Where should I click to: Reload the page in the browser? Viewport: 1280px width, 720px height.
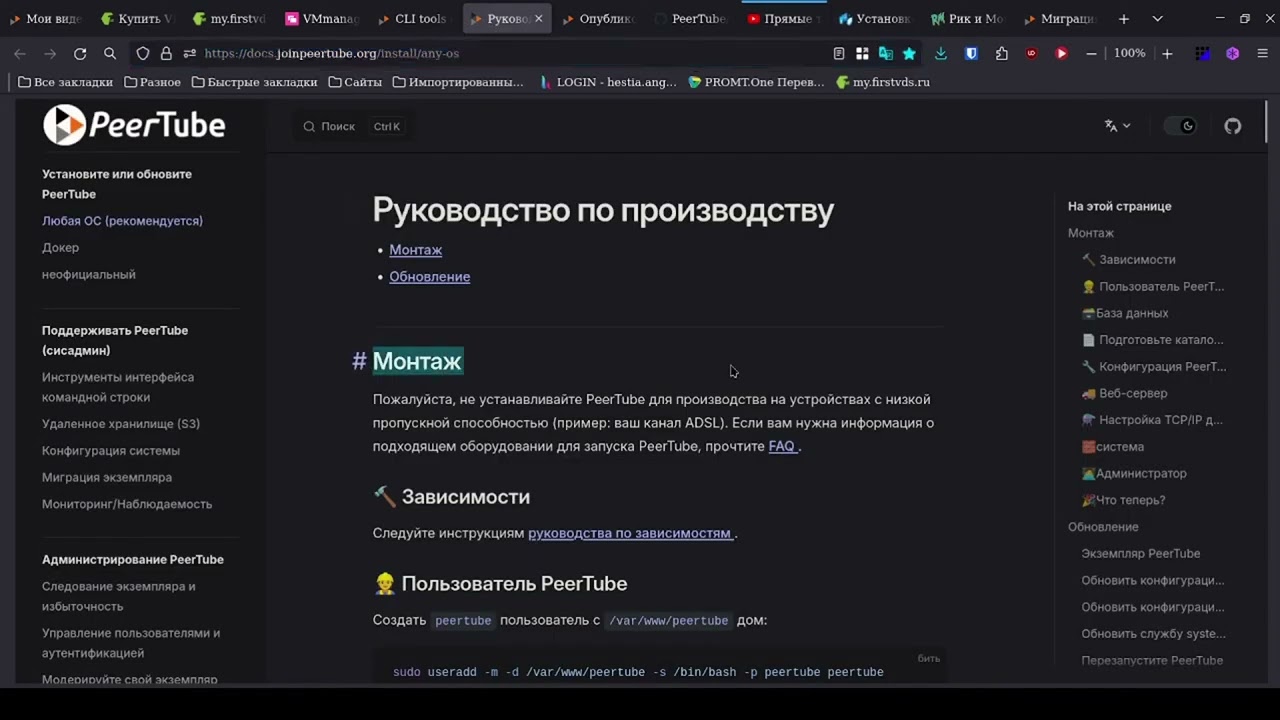[x=80, y=53]
